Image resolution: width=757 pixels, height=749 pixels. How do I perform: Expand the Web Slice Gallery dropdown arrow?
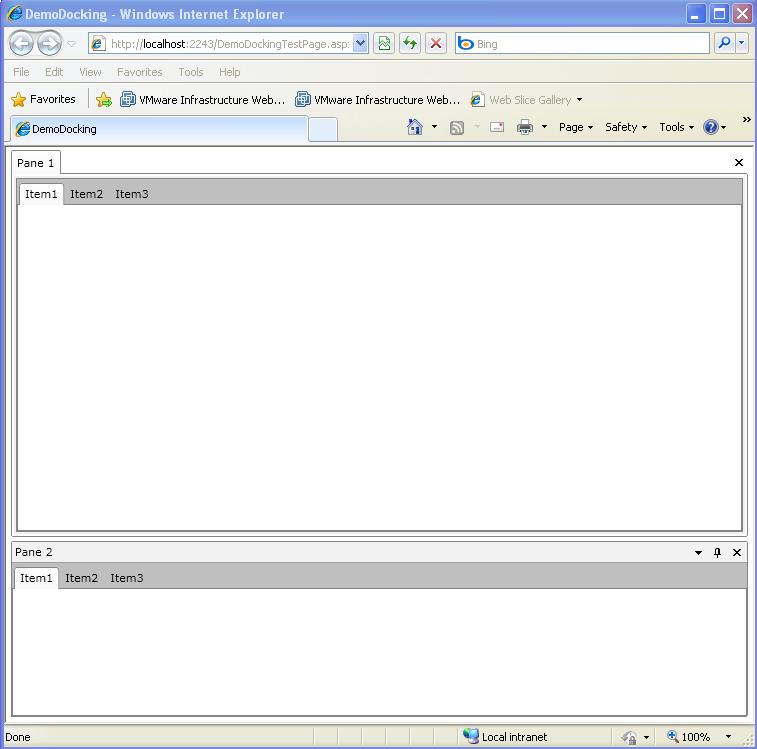[579, 100]
